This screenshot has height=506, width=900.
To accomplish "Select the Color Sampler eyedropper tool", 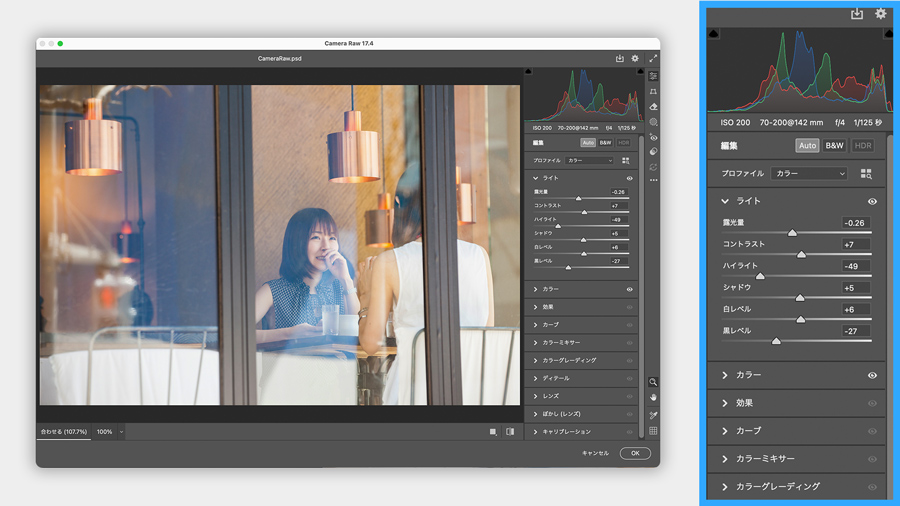I will (x=653, y=415).
